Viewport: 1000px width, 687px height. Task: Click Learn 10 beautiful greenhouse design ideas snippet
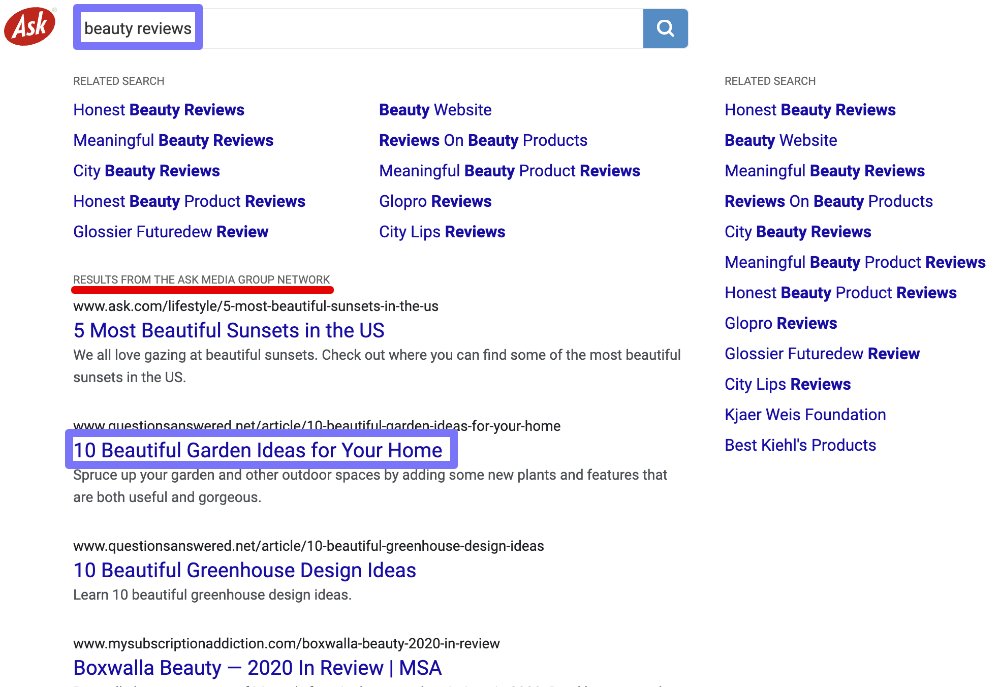pos(212,595)
